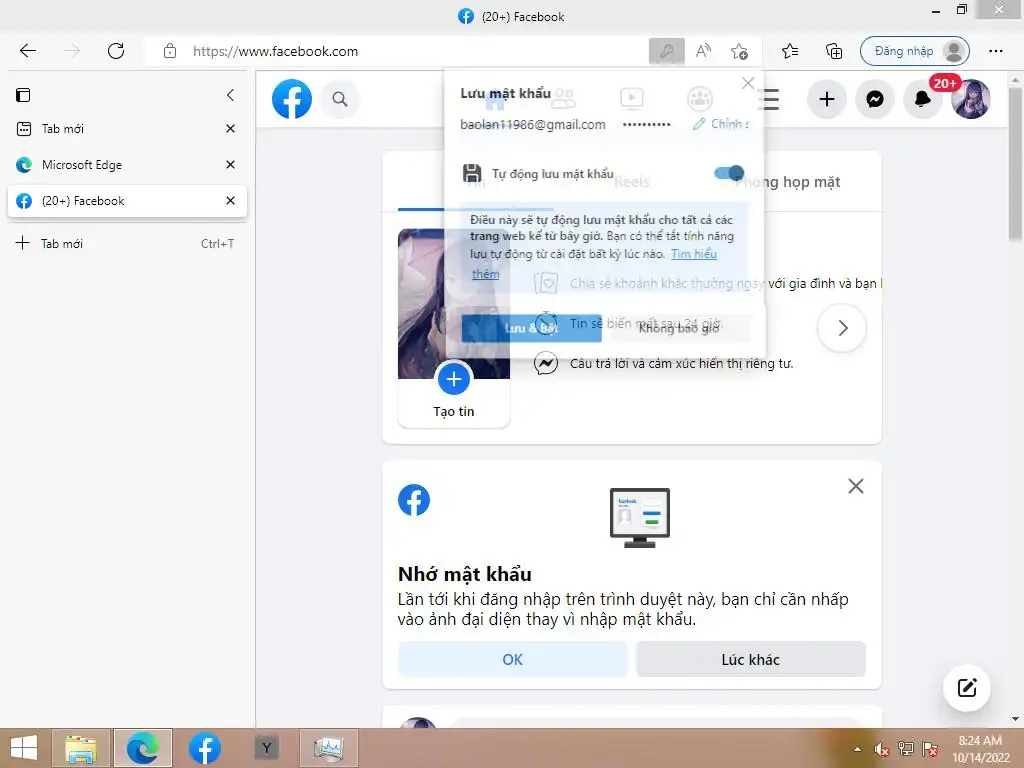Open the Y app in taskbar
Screen dimensions: 1024x768
[x=266, y=748]
